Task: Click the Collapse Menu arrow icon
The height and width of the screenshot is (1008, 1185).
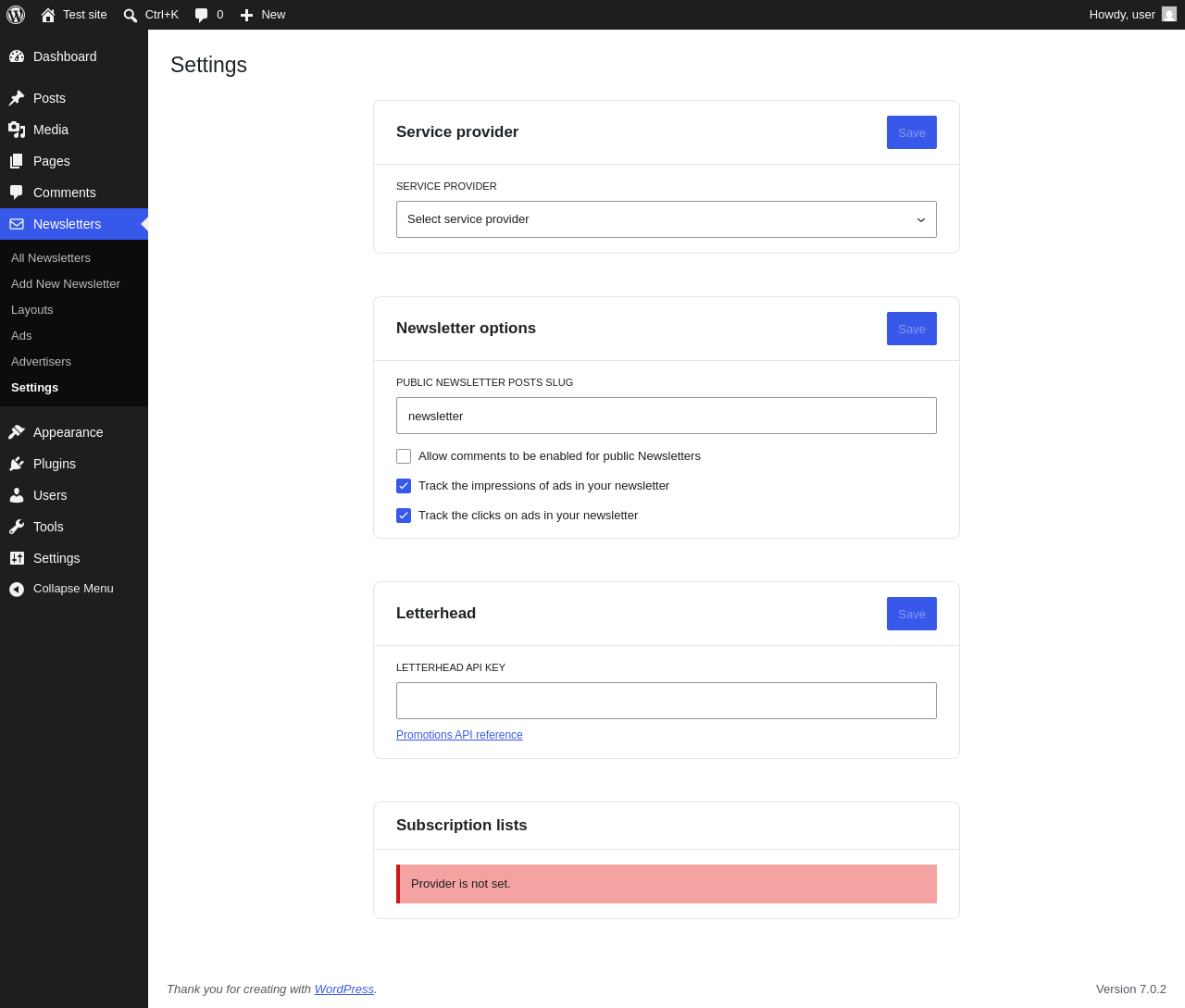Action: point(17,589)
